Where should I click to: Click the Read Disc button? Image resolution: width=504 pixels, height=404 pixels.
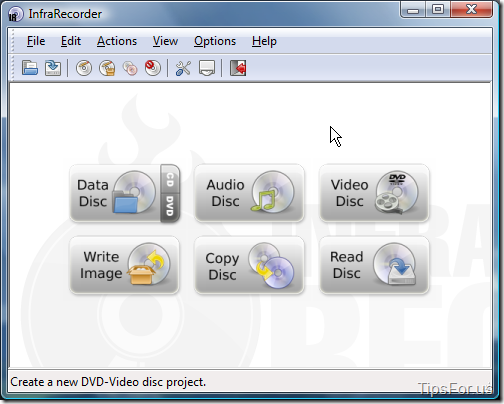[374, 265]
